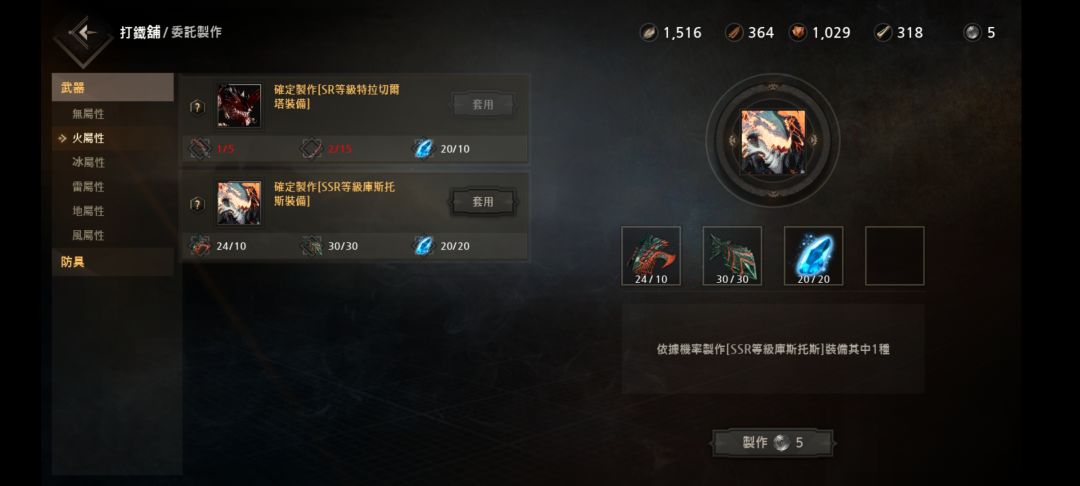Click the large result preview icon

tap(773, 142)
